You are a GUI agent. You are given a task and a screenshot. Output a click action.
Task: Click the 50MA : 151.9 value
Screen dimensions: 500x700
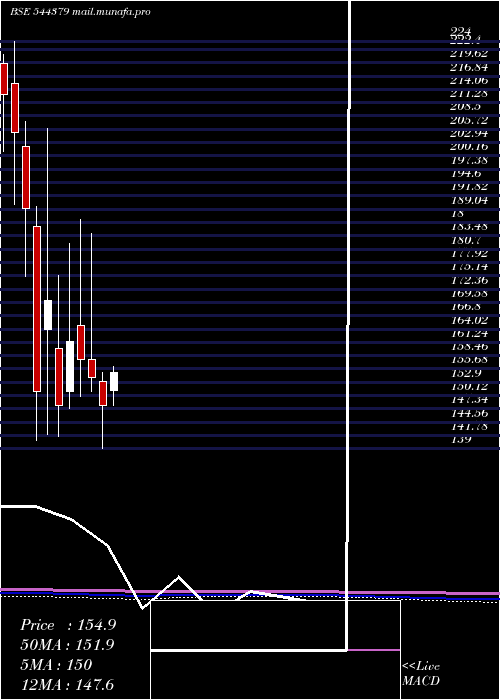pyautogui.click(x=67, y=645)
